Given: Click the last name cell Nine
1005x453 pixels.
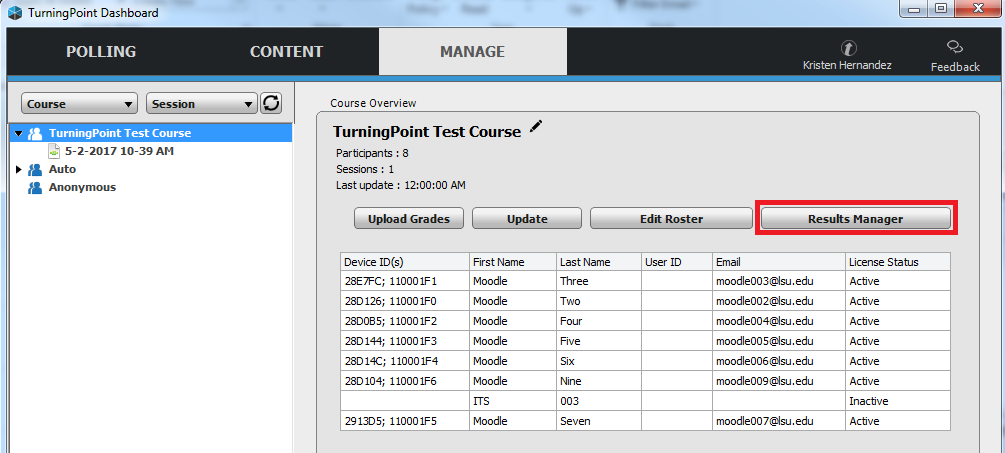Looking at the screenshot, I should pyautogui.click(x=599, y=381).
